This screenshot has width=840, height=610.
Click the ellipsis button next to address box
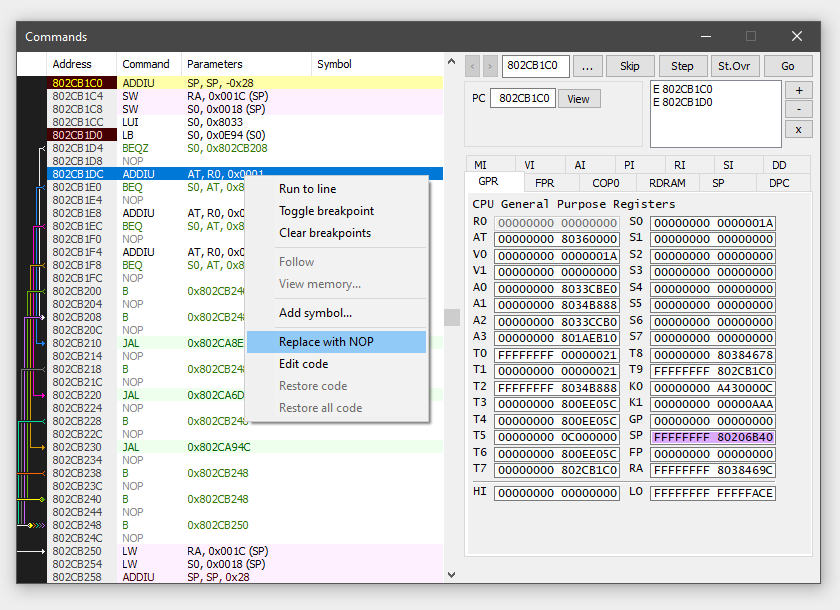pos(587,67)
